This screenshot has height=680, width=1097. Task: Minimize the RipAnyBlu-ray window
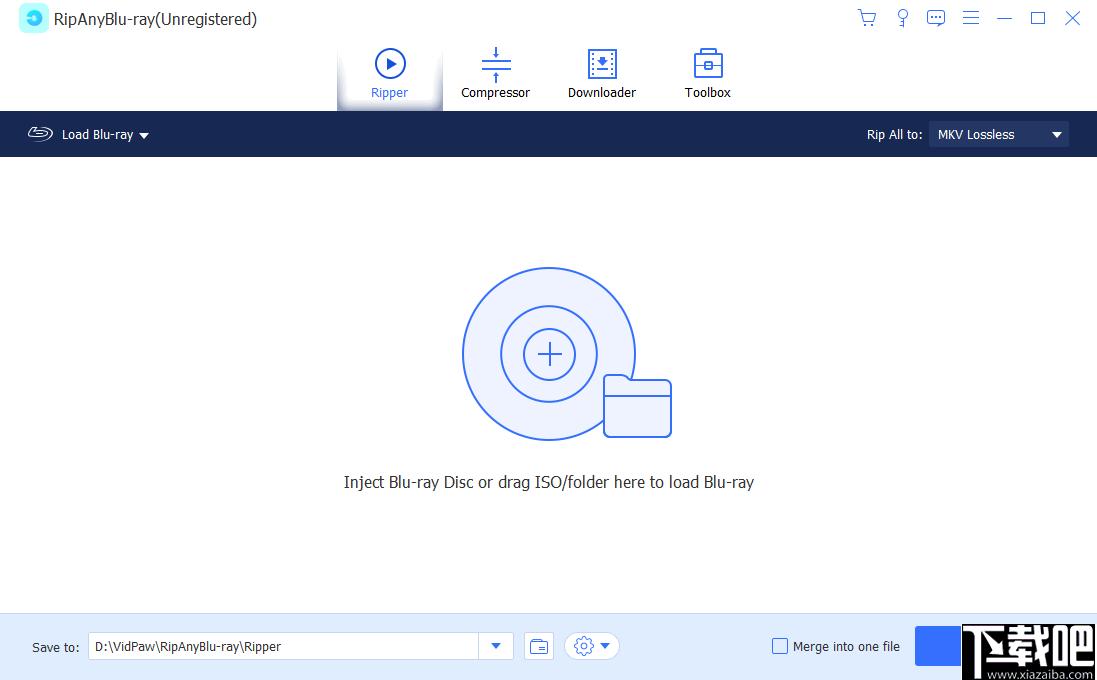pos(1005,18)
